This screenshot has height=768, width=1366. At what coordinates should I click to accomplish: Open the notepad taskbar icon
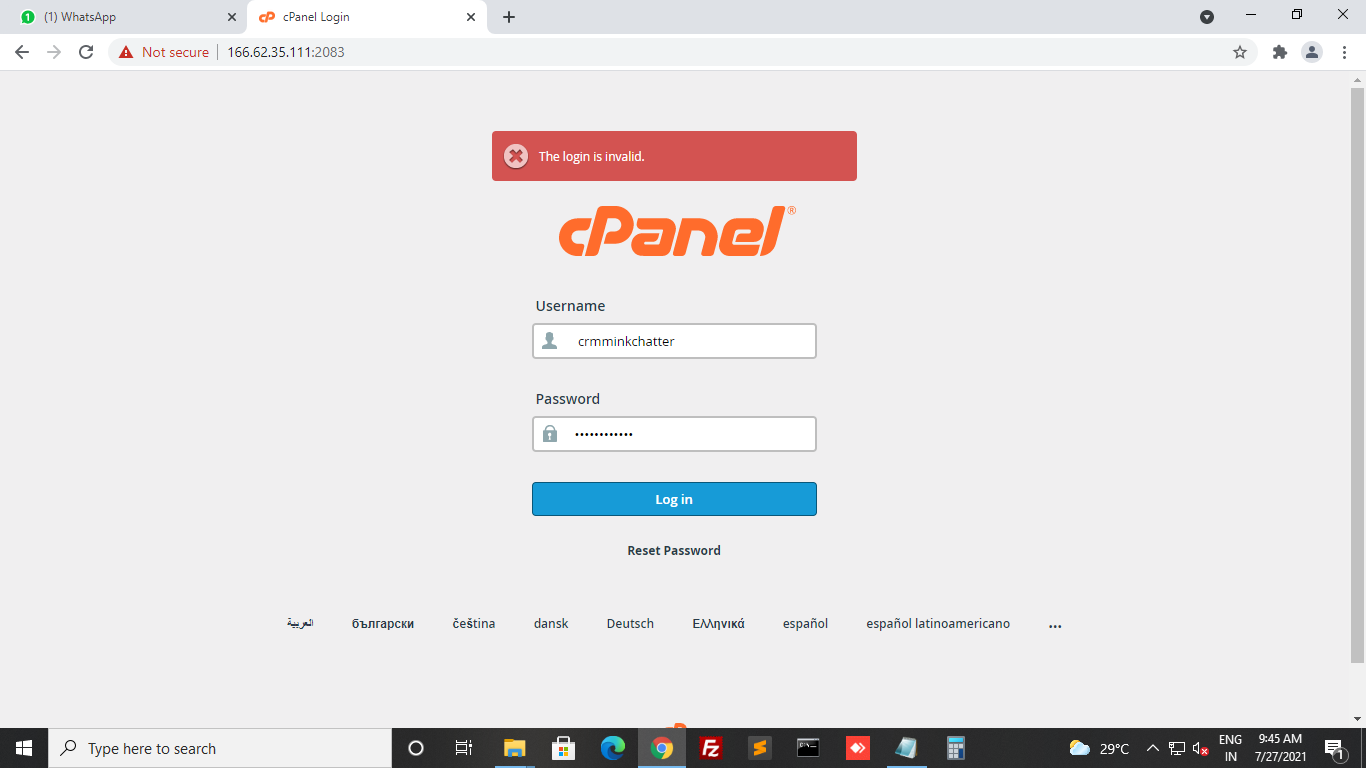point(907,748)
